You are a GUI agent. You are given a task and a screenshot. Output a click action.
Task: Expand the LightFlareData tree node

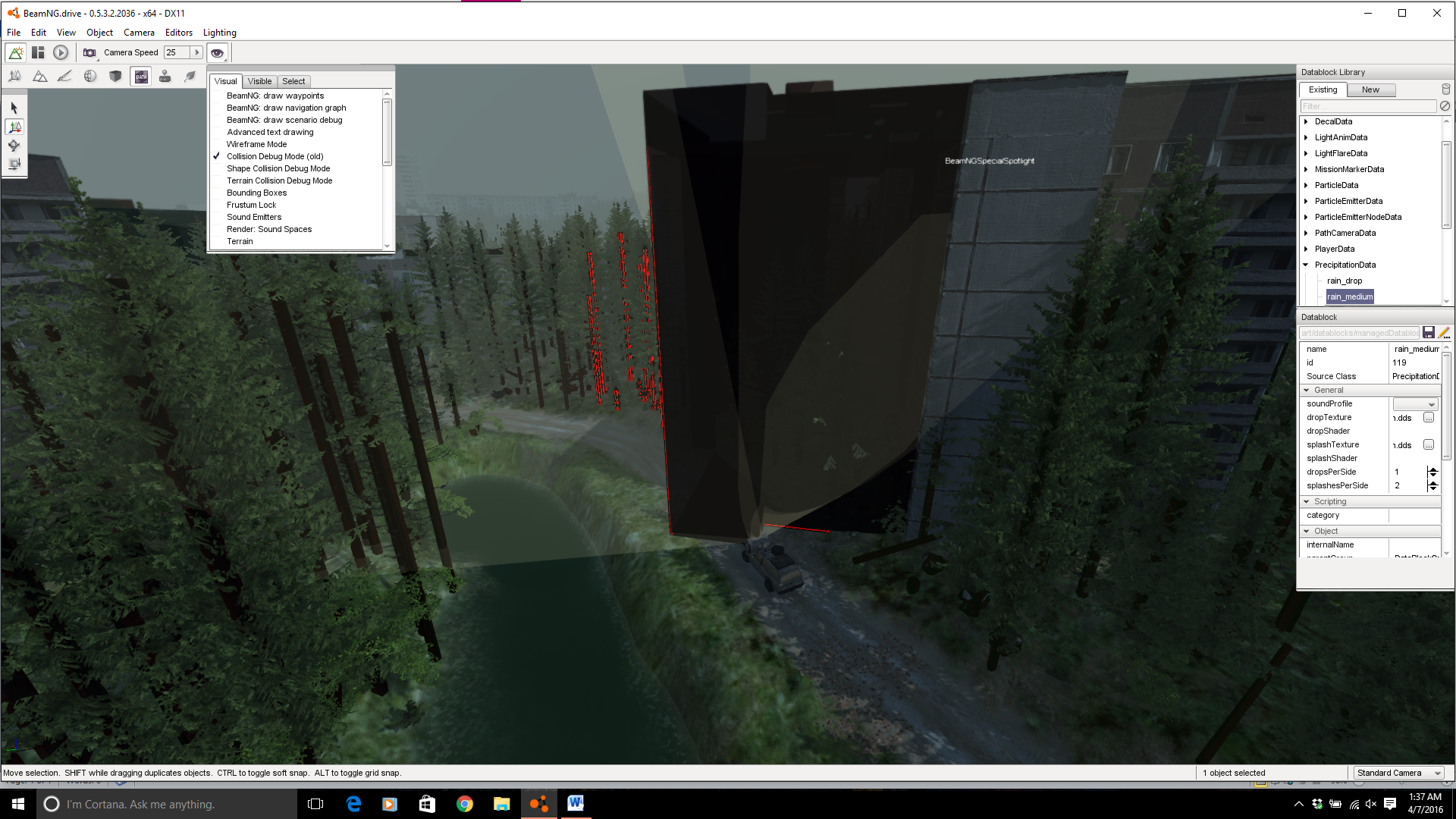coord(1306,153)
